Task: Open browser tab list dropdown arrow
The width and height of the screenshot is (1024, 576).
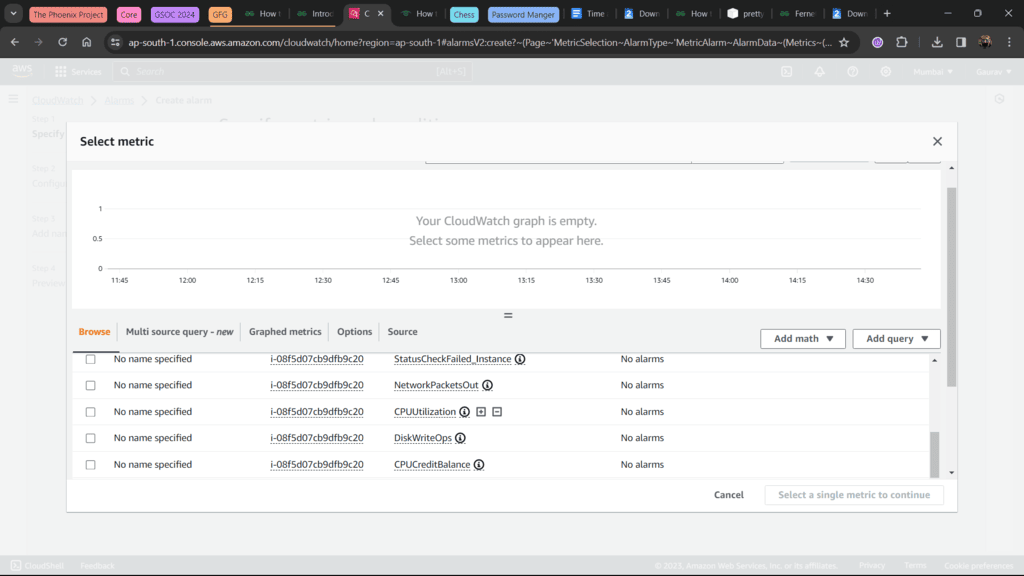Action: point(13,14)
